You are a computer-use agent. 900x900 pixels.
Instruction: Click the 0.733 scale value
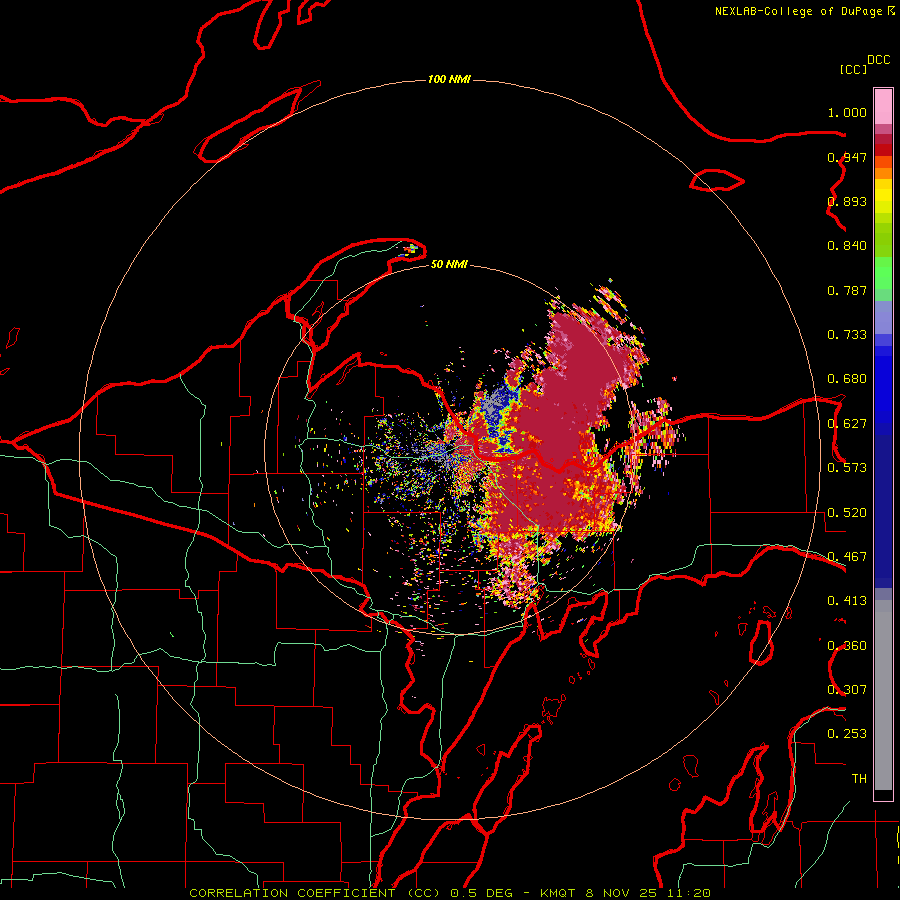847,335
